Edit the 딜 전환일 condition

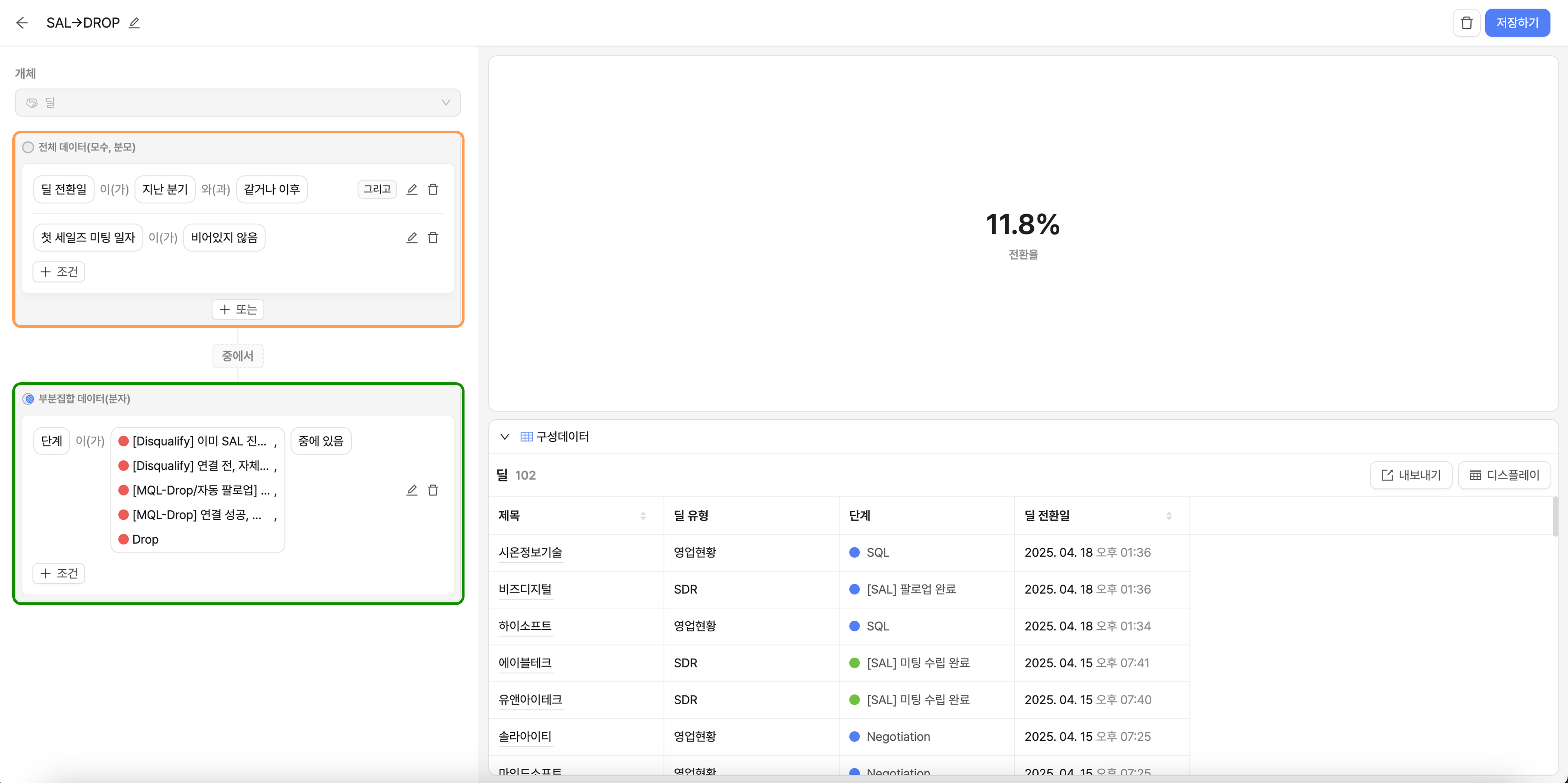click(x=412, y=189)
